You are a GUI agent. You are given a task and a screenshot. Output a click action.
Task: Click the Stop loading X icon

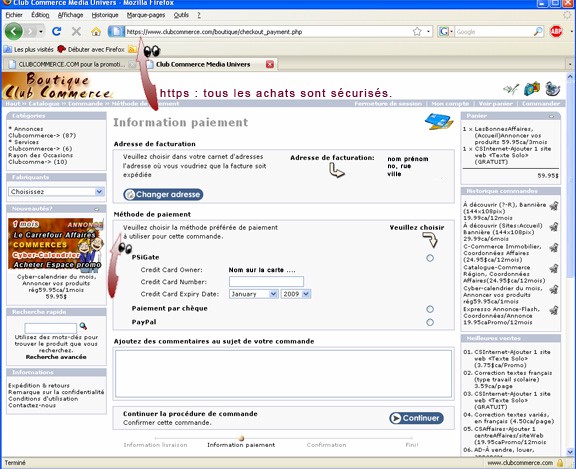click(x=76, y=32)
